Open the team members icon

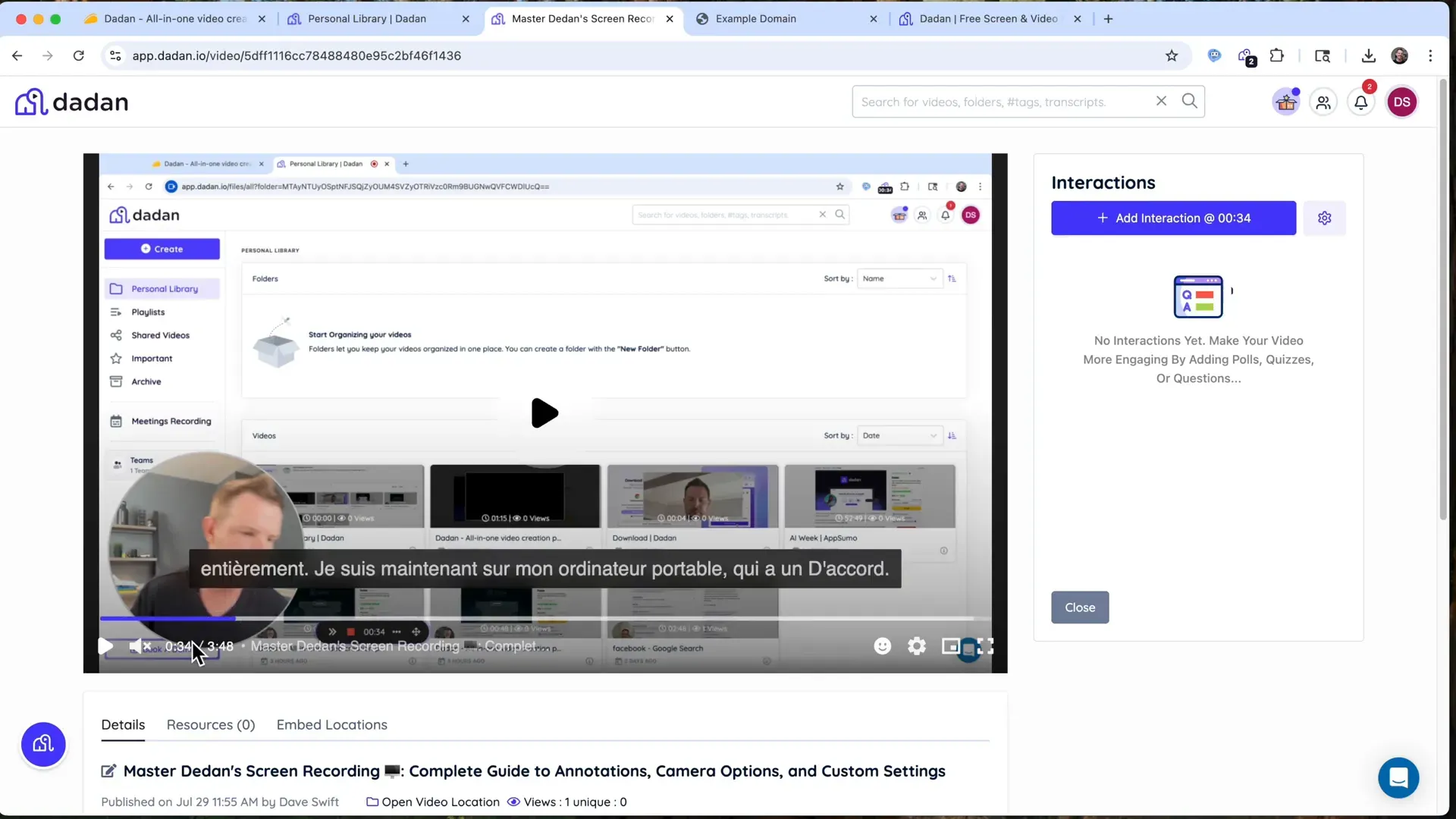(x=1323, y=102)
